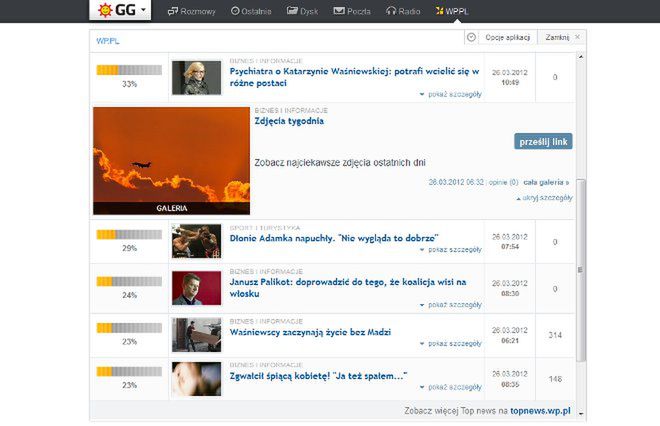Click the Radio headphones icon
The height and width of the screenshot is (426, 660).
(x=391, y=11)
